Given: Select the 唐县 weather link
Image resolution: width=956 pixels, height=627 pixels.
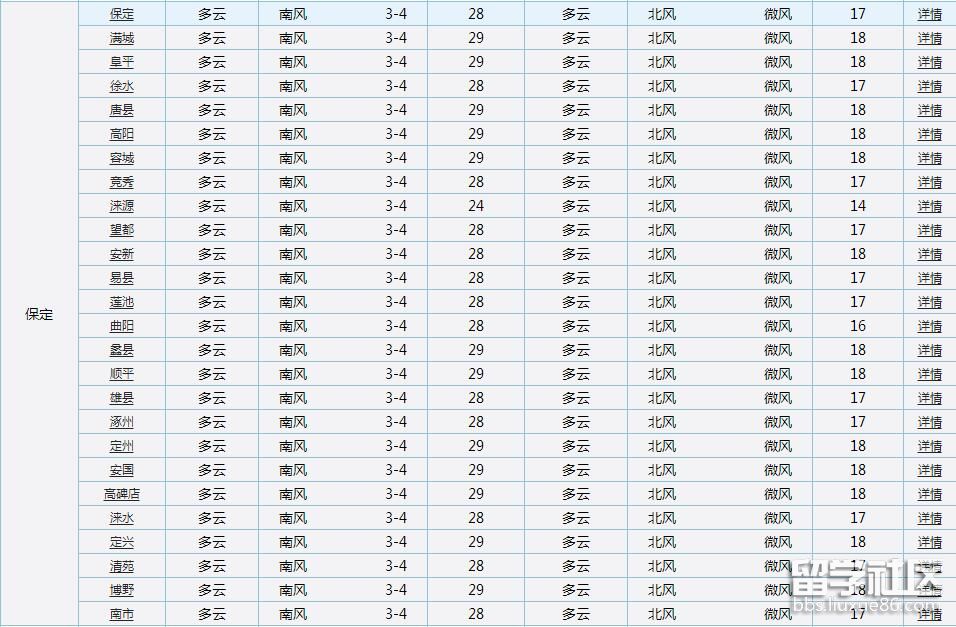Looking at the screenshot, I should click(120, 110).
